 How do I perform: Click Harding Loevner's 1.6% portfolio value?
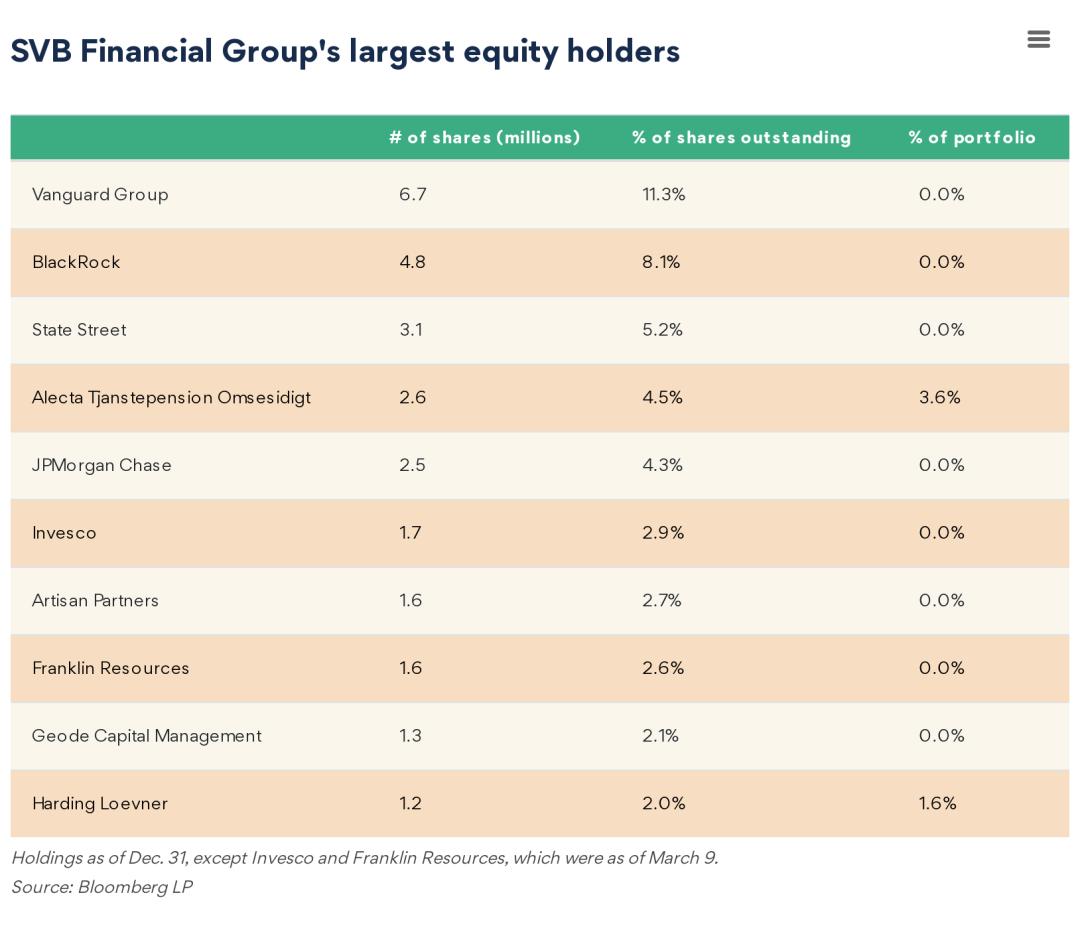[937, 804]
